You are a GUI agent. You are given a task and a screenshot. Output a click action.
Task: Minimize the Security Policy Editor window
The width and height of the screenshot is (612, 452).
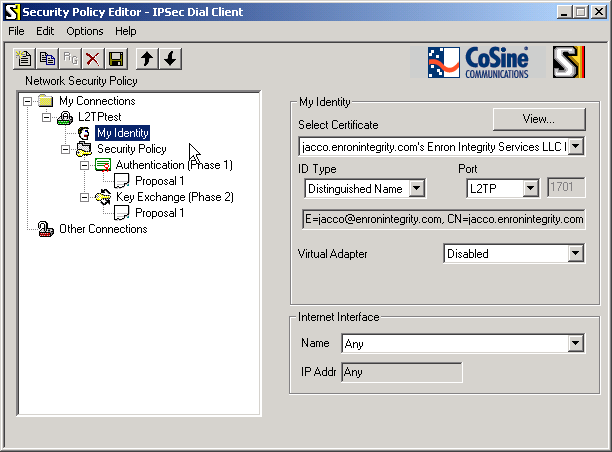pyautogui.click(x=564, y=12)
